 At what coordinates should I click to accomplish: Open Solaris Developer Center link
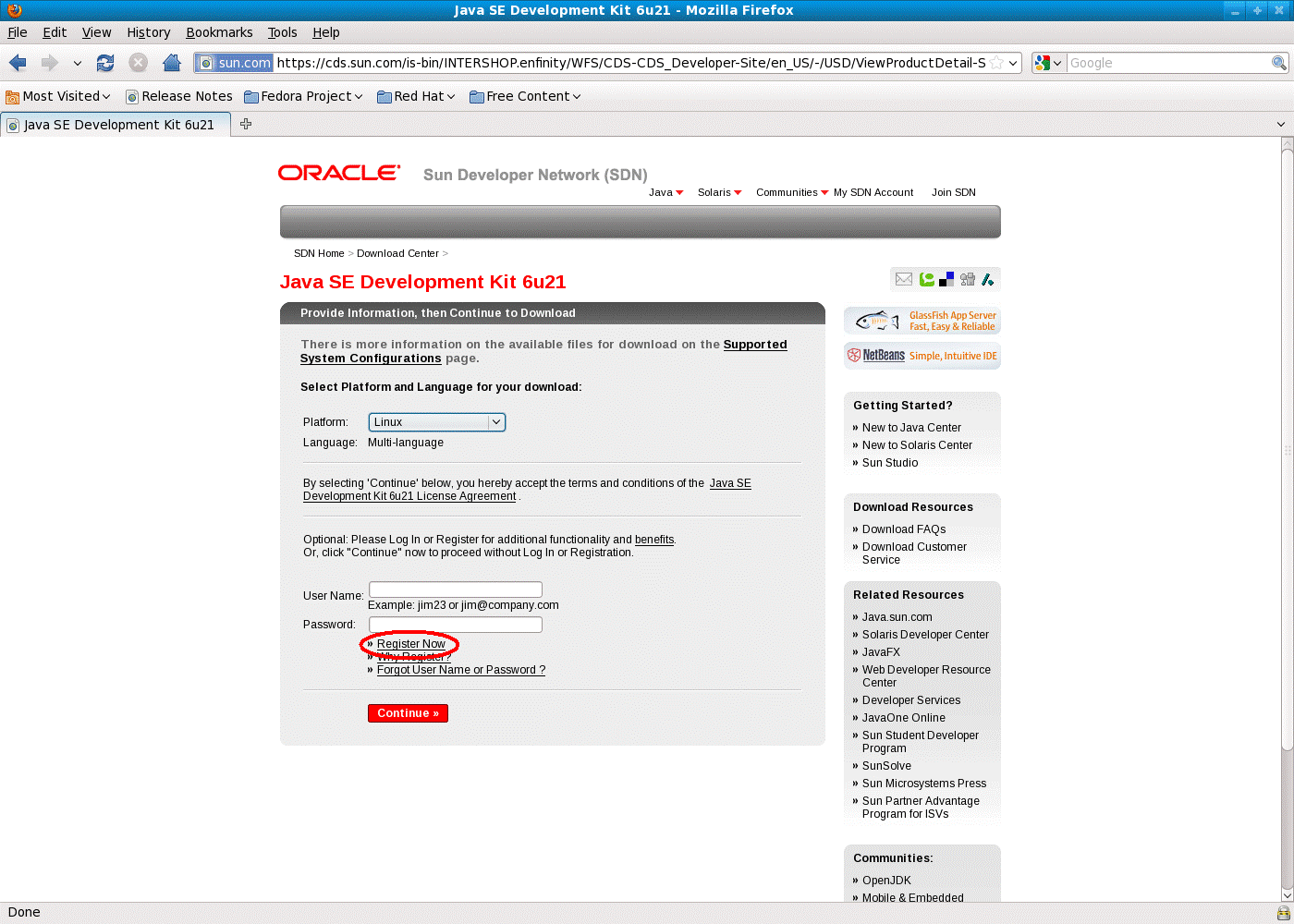(925, 635)
